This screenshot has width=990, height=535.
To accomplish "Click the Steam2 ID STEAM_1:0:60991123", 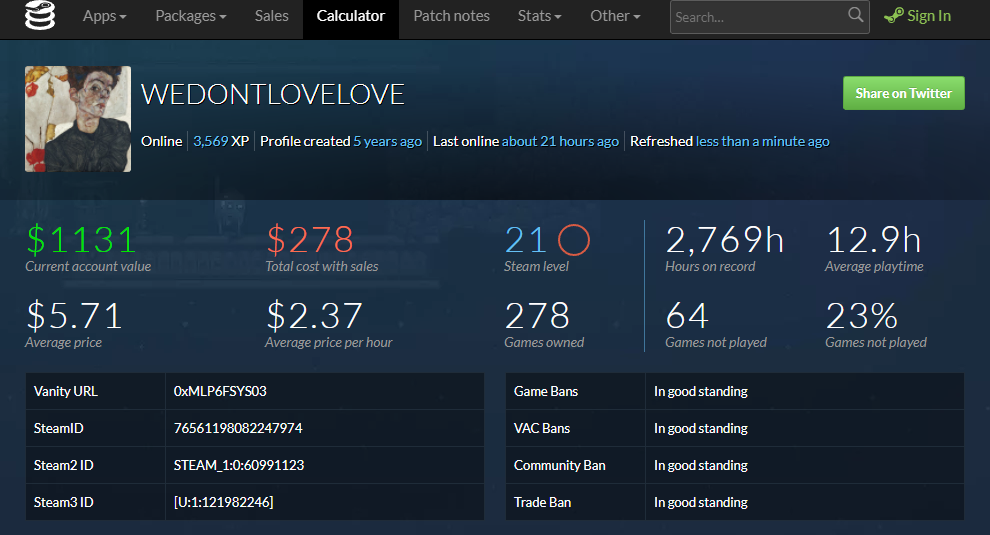I will [239, 466].
